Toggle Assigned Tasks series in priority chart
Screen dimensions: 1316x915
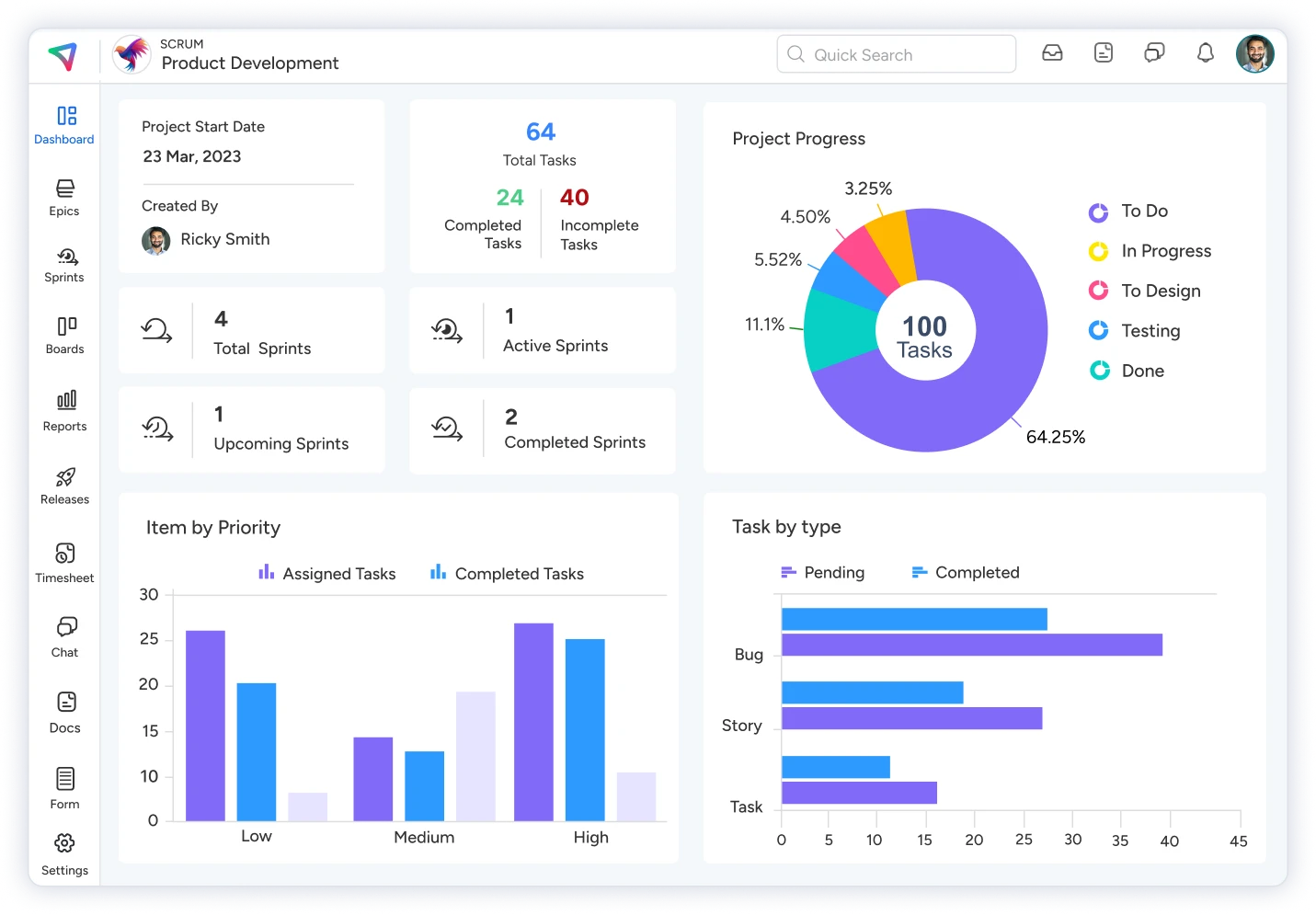tap(327, 574)
